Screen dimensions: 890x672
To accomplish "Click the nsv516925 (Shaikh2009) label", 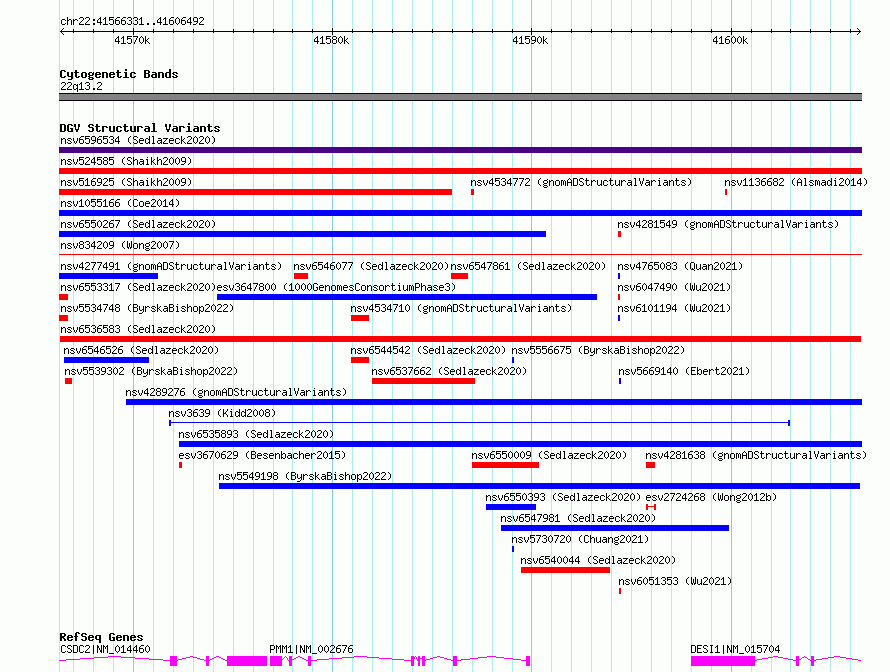I will pos(126,182).
